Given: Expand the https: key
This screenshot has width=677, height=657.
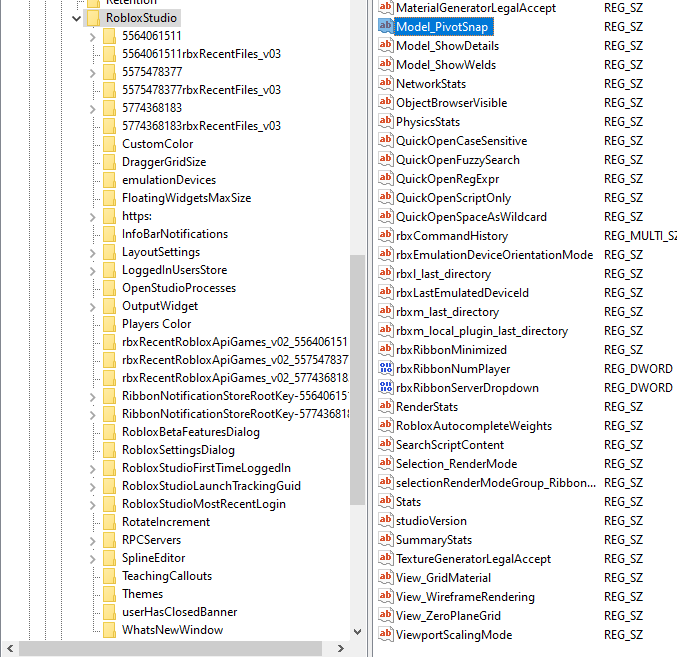Looking at the screenshot, I should click(92, 216).
